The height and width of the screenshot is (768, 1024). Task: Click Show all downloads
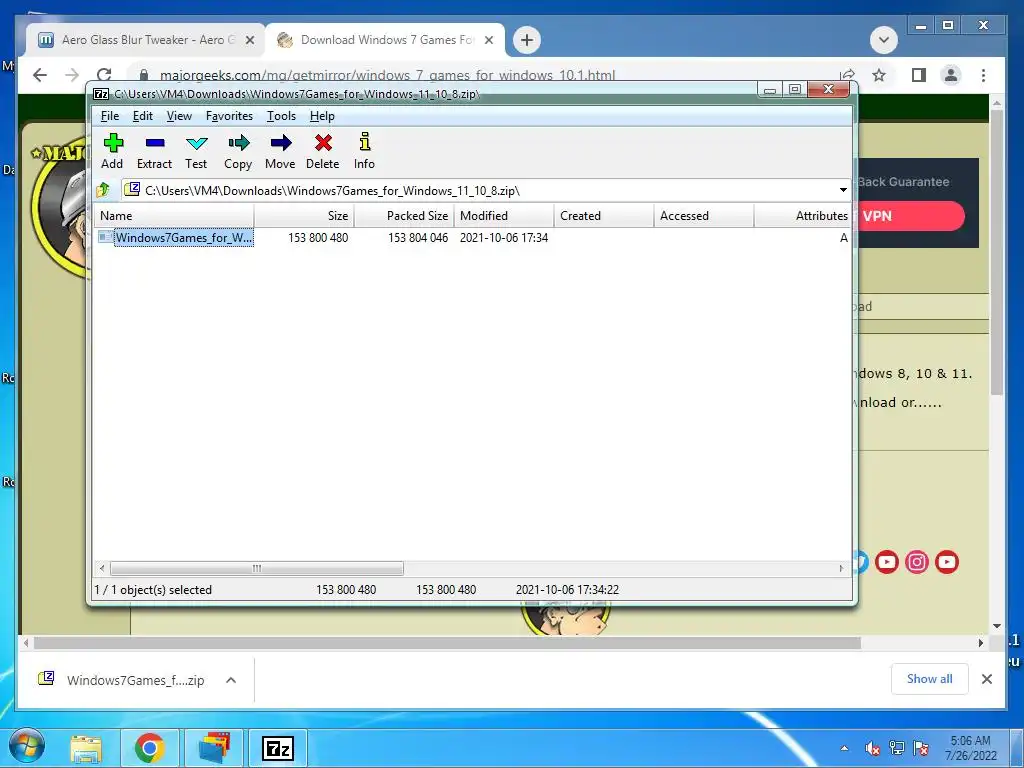pyautogui.click(x=929, y=679)
